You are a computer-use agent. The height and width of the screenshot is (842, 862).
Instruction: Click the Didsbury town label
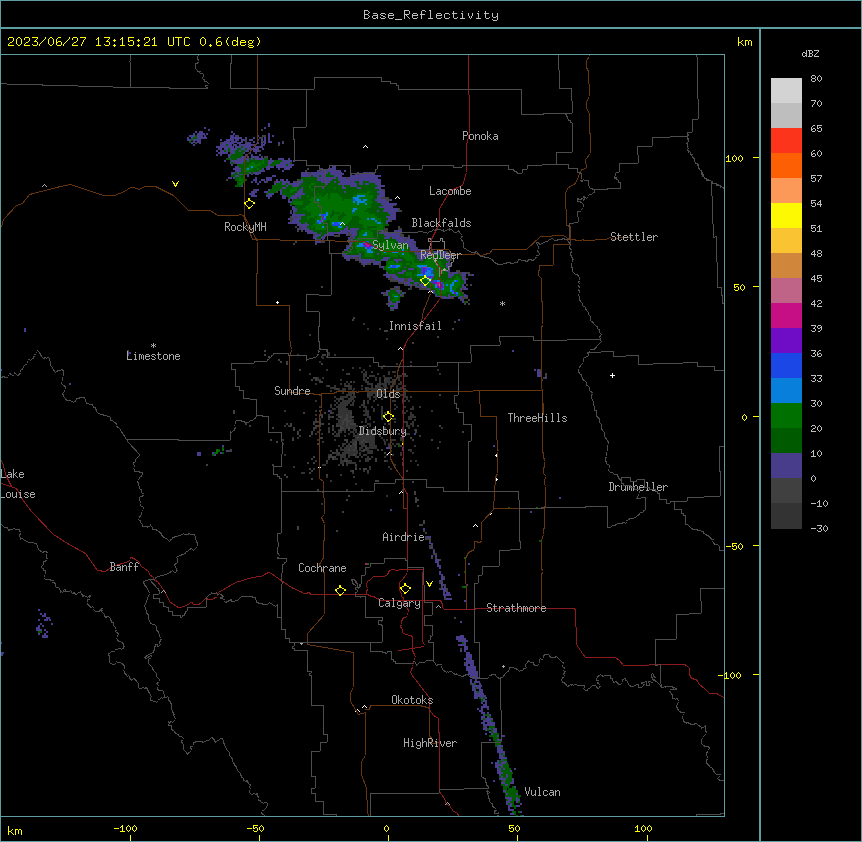[x=383, y=431]
